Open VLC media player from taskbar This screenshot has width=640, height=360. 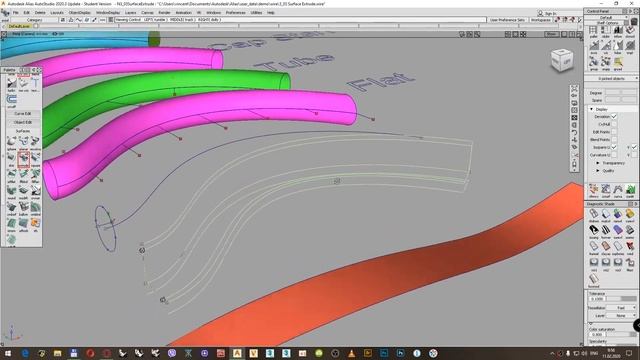point(351,353)
